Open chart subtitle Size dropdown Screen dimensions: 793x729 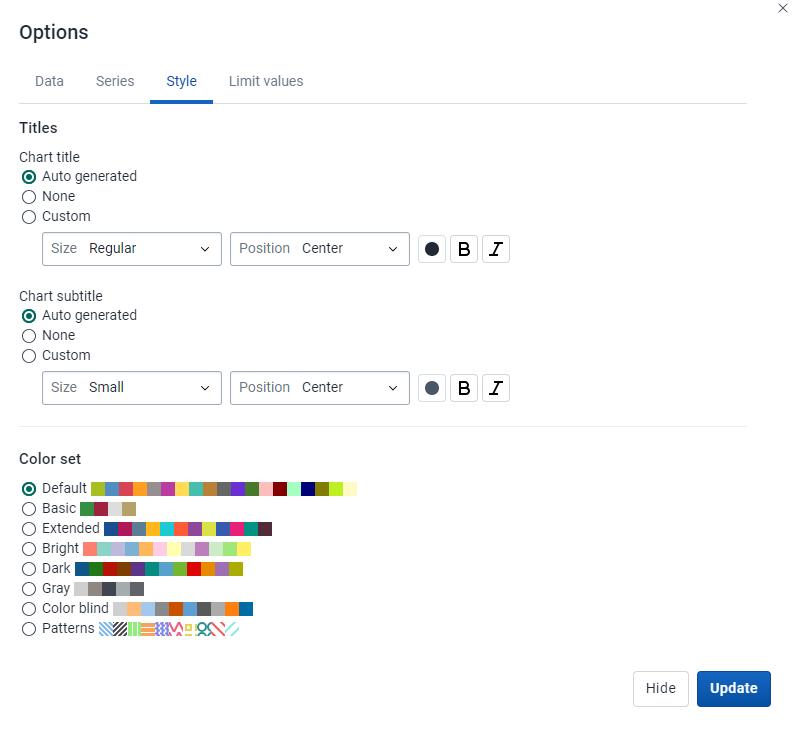[x=131, y=388]
